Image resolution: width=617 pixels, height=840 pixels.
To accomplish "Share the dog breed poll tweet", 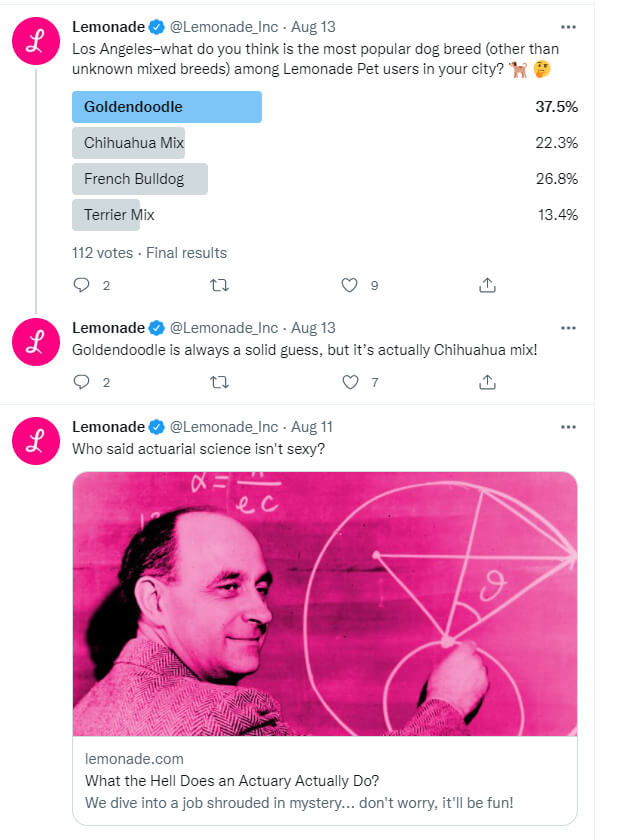I will 487,285.
